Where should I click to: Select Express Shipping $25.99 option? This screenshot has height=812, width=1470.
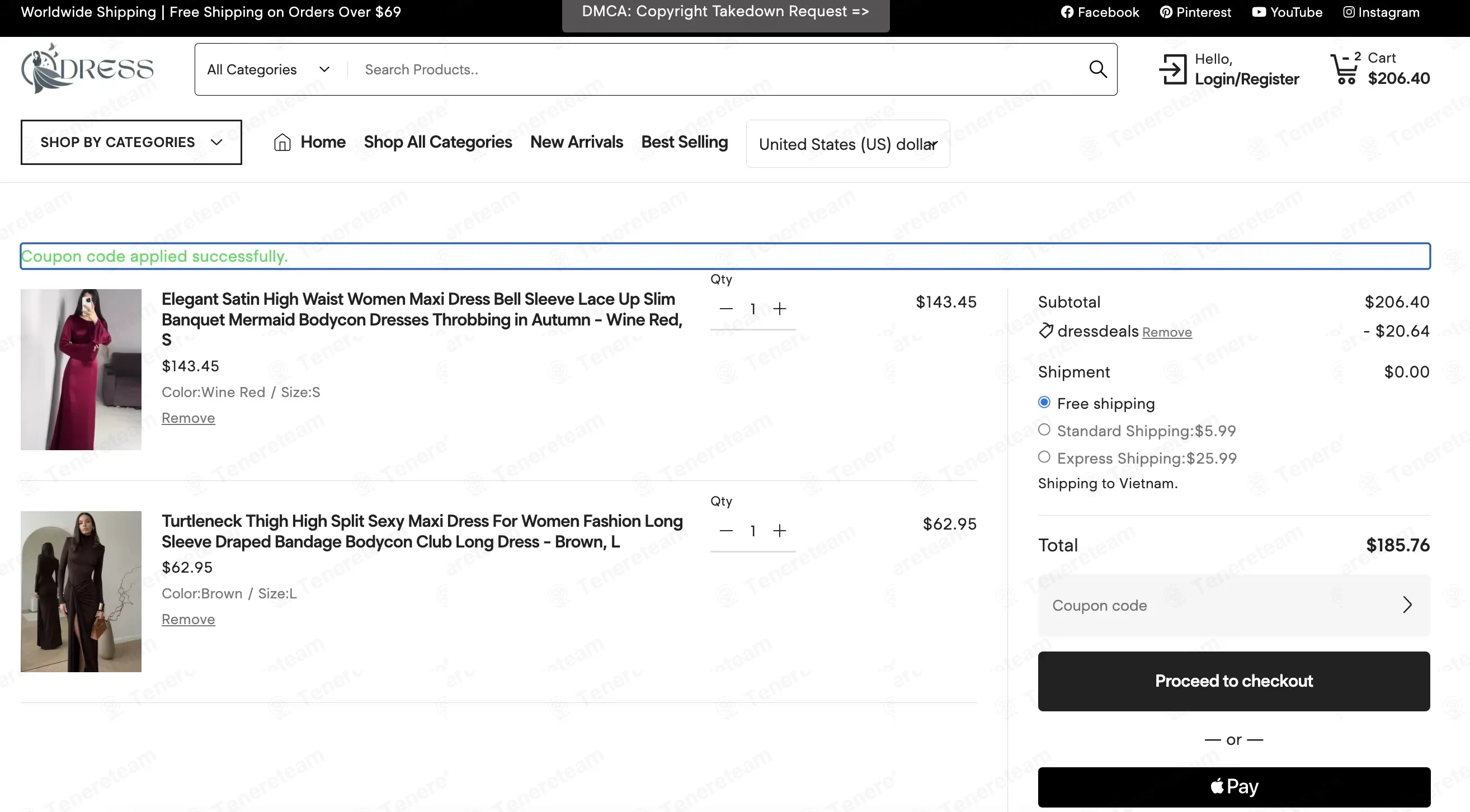coord(1044,457)
